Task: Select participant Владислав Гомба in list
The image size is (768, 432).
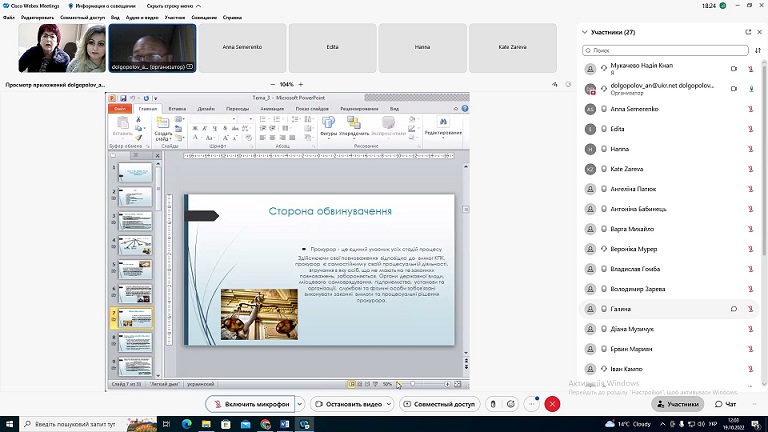Action: [669, 269]
